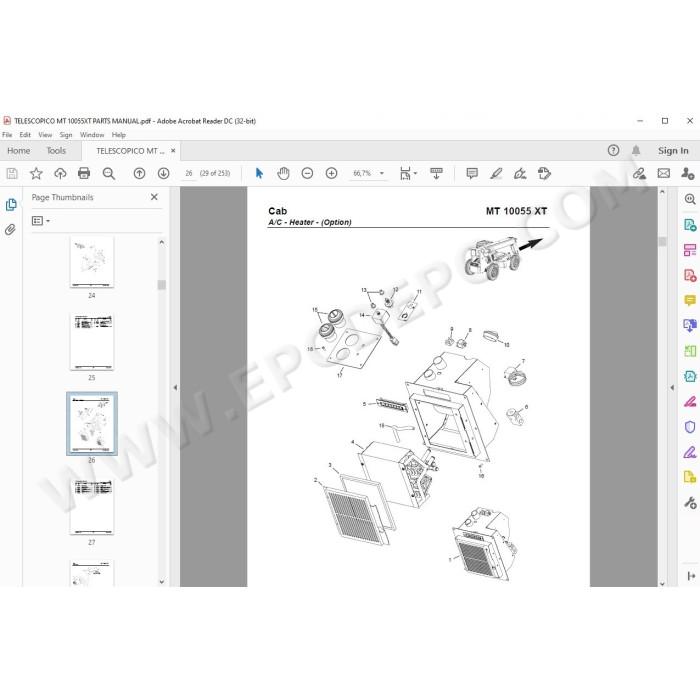This screenshot has height=700, width=700.
Task: Open the Help menu
Action: tap(119, 135)
